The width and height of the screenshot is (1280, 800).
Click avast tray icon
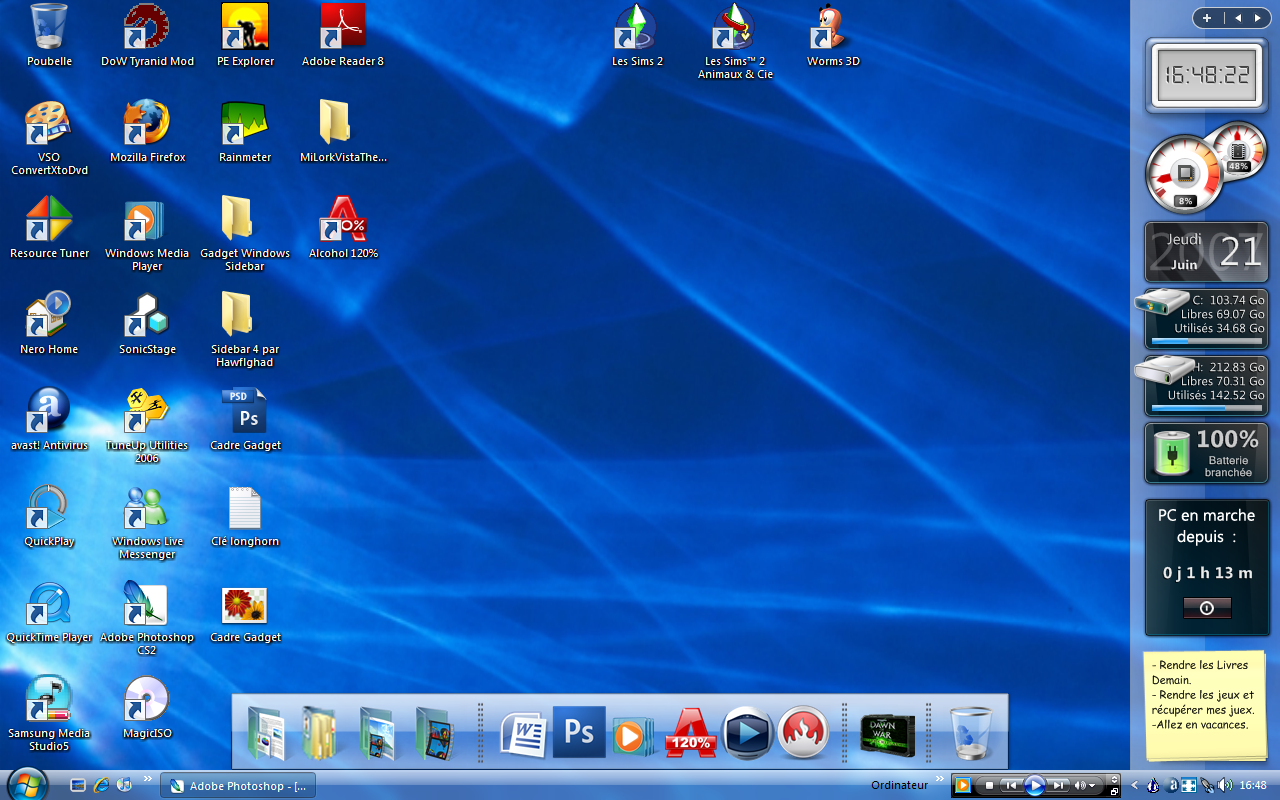coord(1170,785)
